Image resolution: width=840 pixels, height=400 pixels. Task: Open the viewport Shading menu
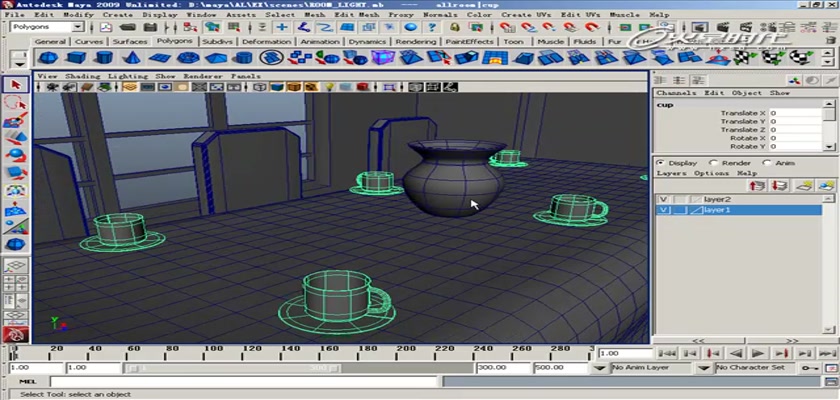82,76
